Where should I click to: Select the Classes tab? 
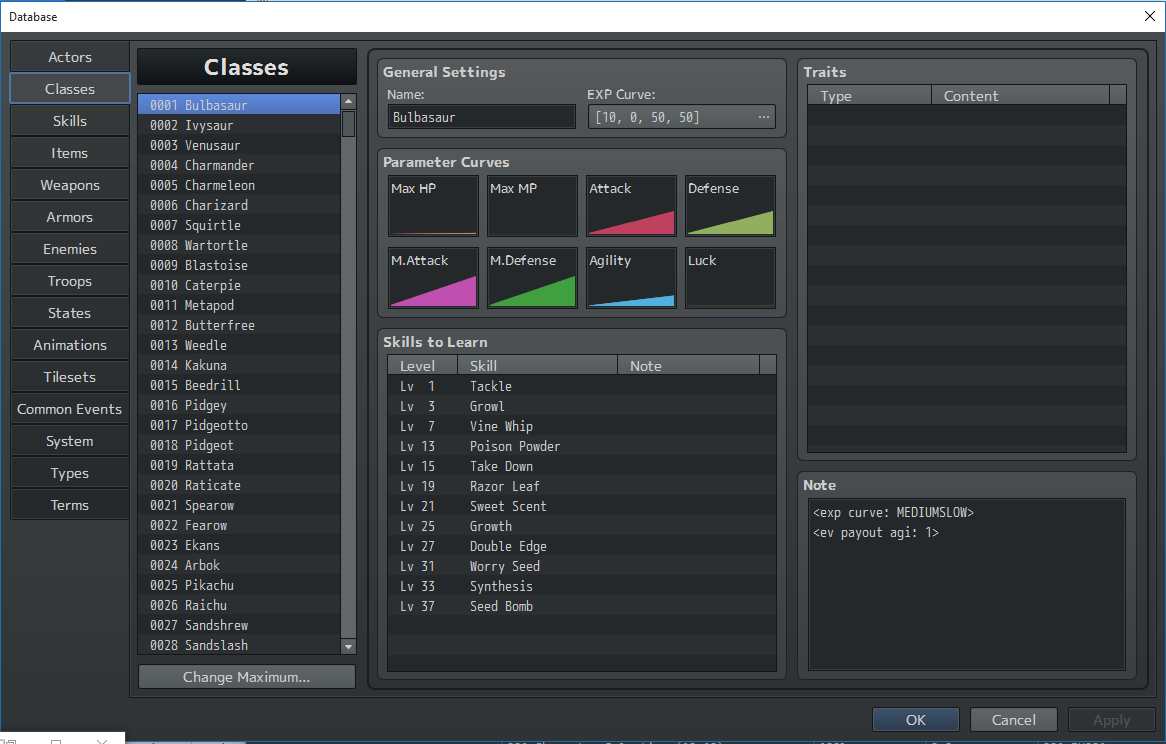point(70,89)
